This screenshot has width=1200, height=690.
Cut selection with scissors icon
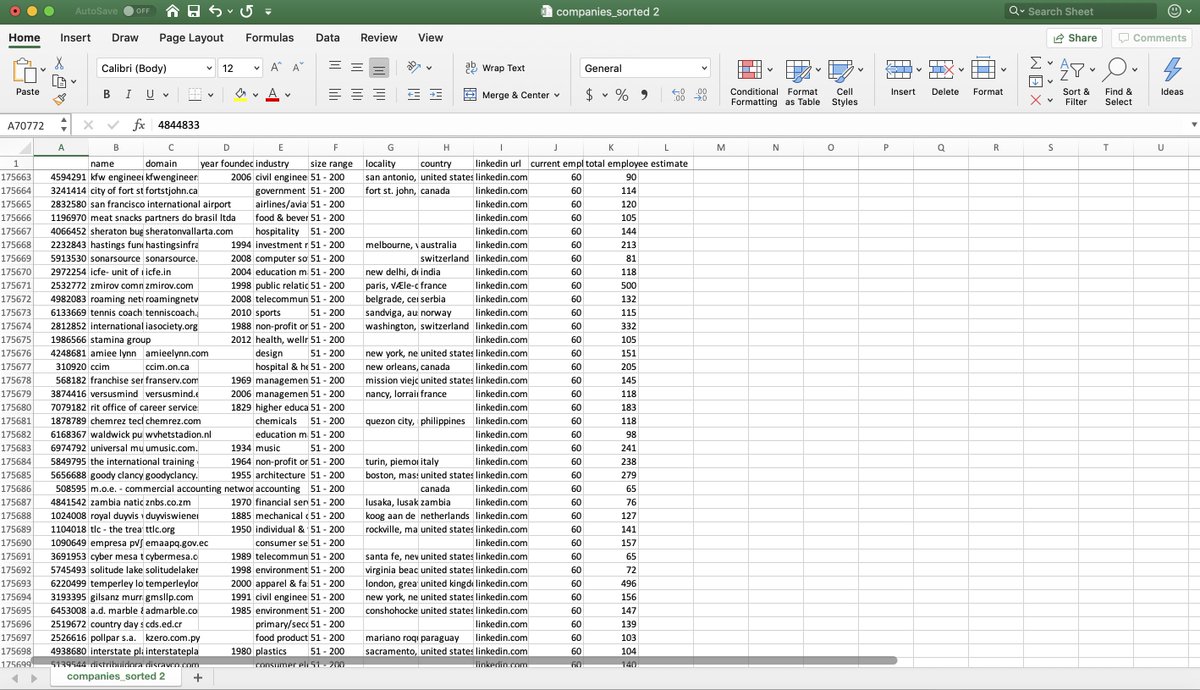coord(58,62)
